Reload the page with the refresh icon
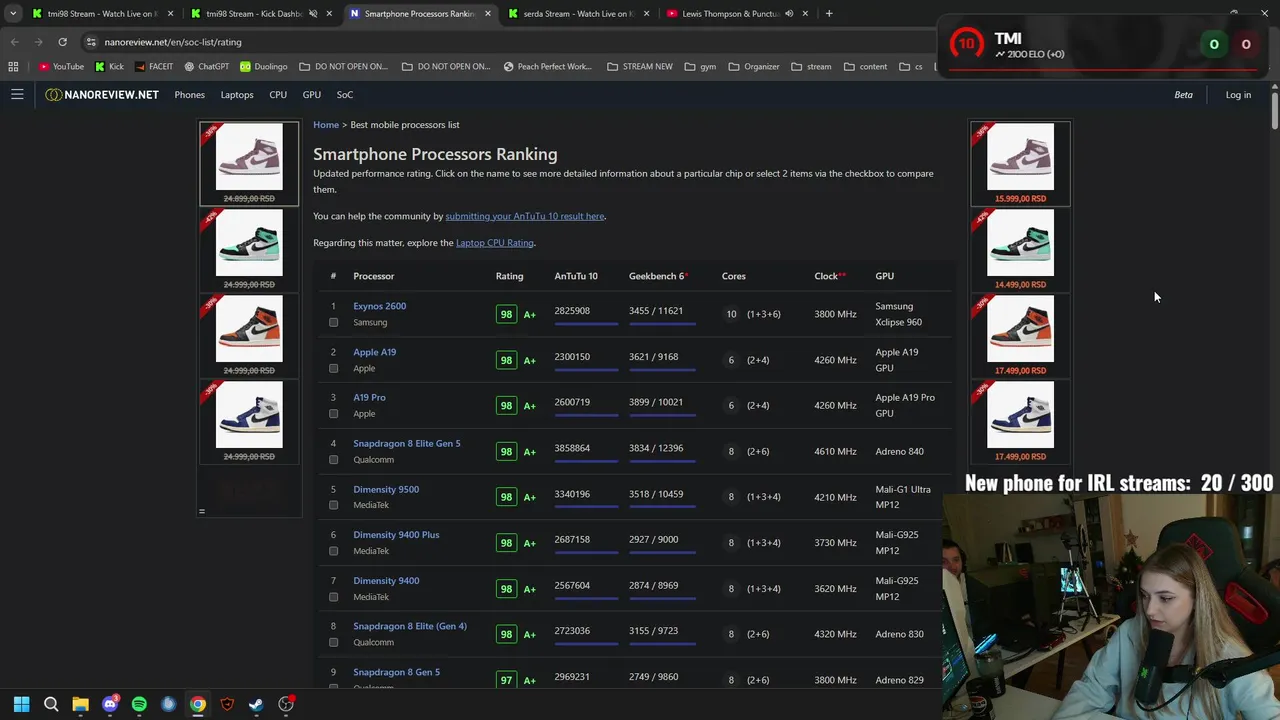The image size is (1280, 720). point(62,42)
